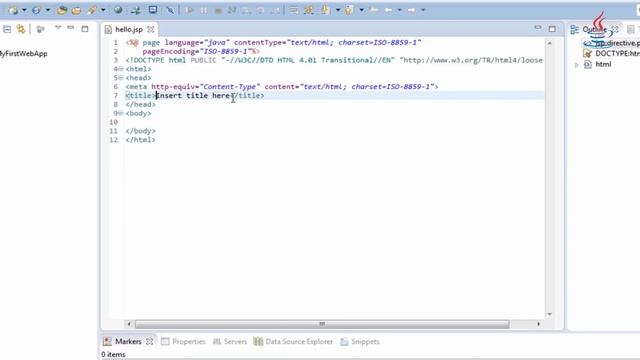Viewport: 640px width, 360px height.
Task: Open dropdown arrow beside second globe icon
Action: pyautogui.click(x=48, y=10)
